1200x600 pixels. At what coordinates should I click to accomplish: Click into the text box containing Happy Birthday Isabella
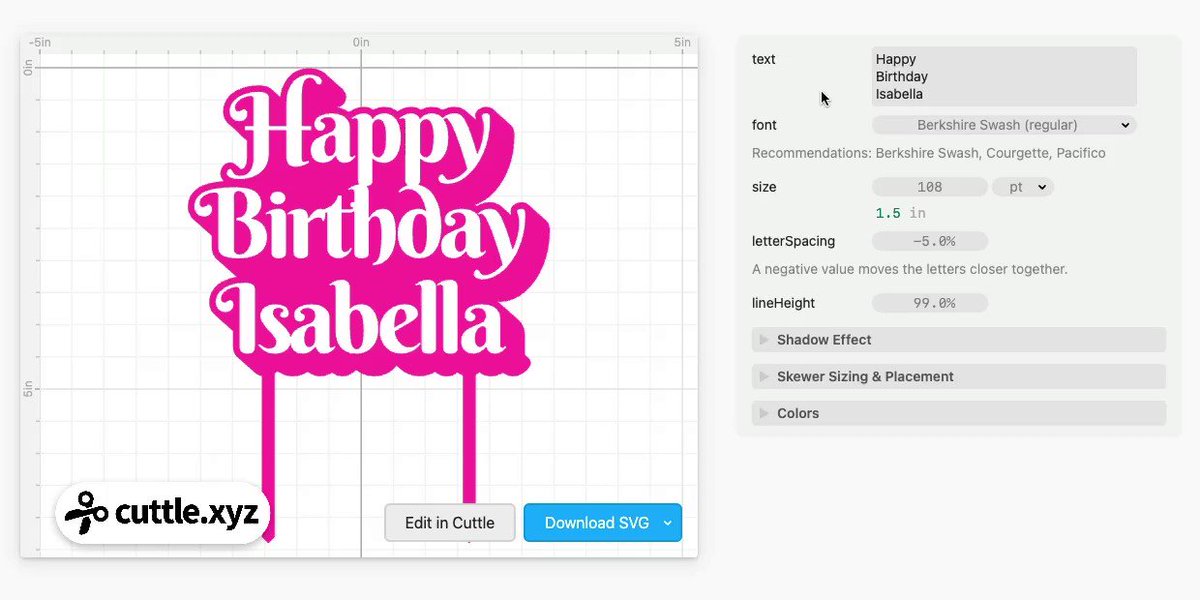point(1004,76)
